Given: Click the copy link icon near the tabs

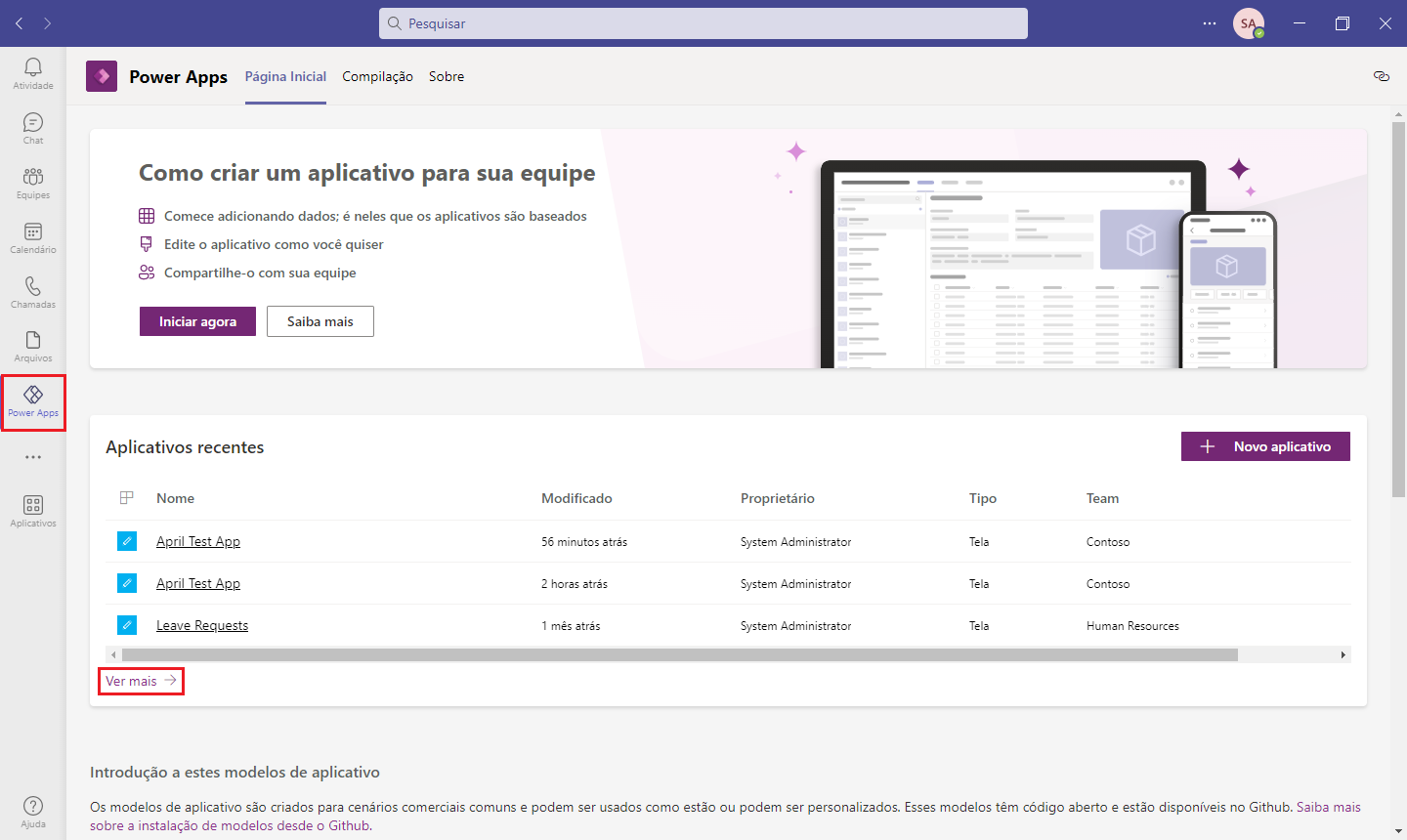Looking at the screenshot, I should [x=1381, y=75].
